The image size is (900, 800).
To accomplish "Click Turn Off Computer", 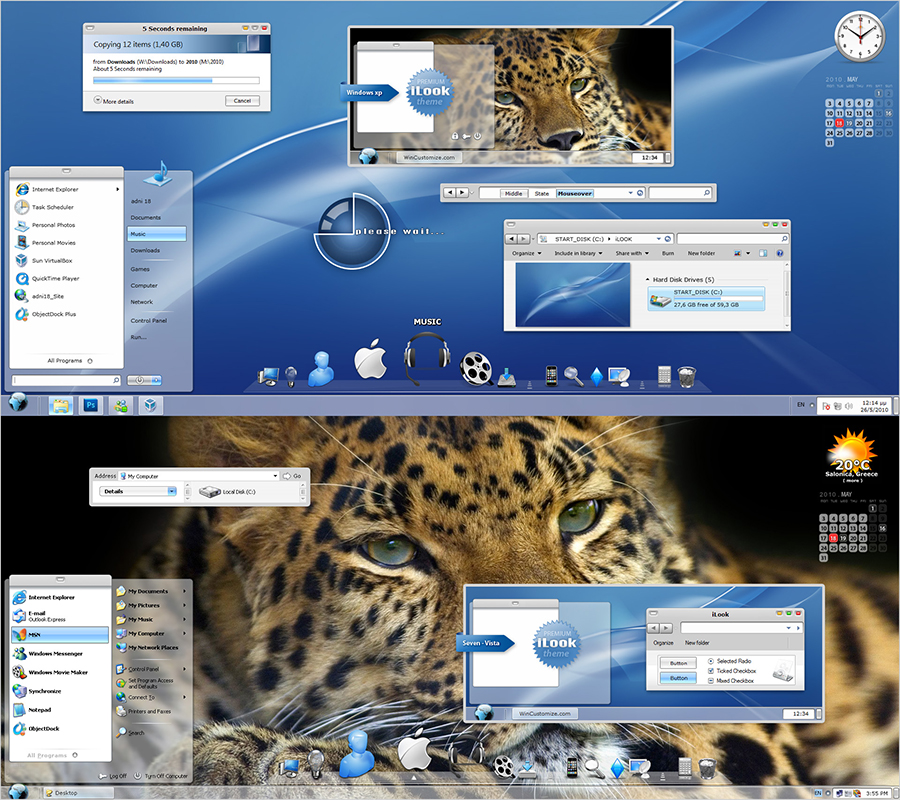I will (161, 776).
